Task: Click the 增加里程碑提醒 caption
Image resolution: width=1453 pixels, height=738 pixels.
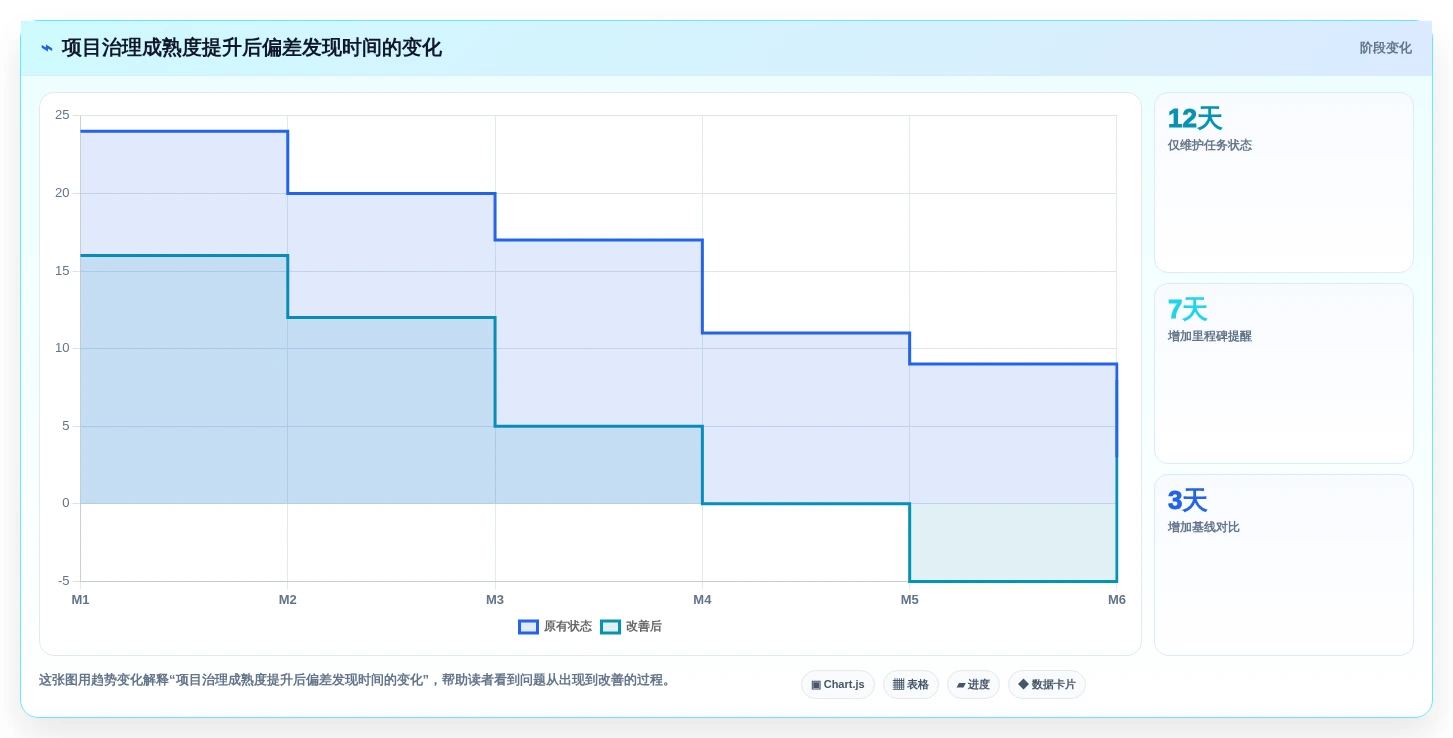Action: (1210, 336)
